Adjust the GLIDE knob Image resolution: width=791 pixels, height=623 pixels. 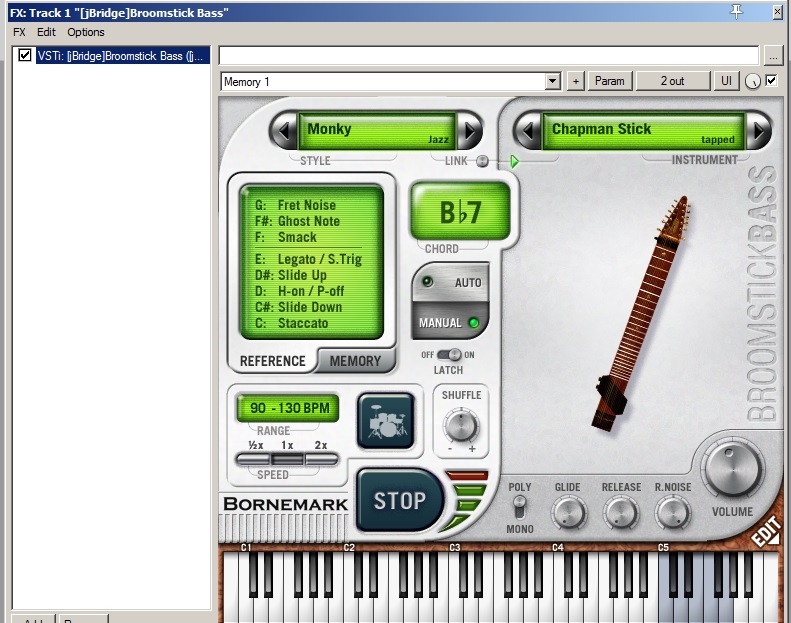[569, 513]
